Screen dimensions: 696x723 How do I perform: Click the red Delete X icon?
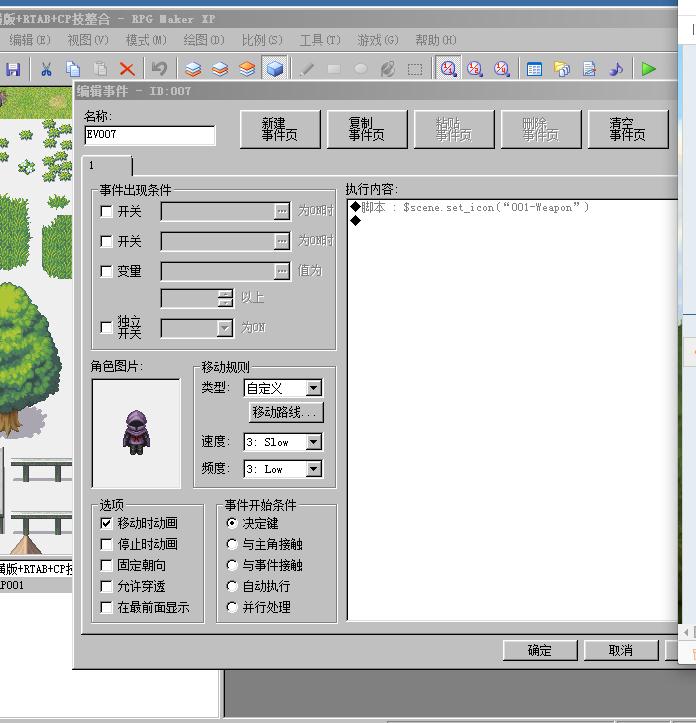[x=127, y=69]
